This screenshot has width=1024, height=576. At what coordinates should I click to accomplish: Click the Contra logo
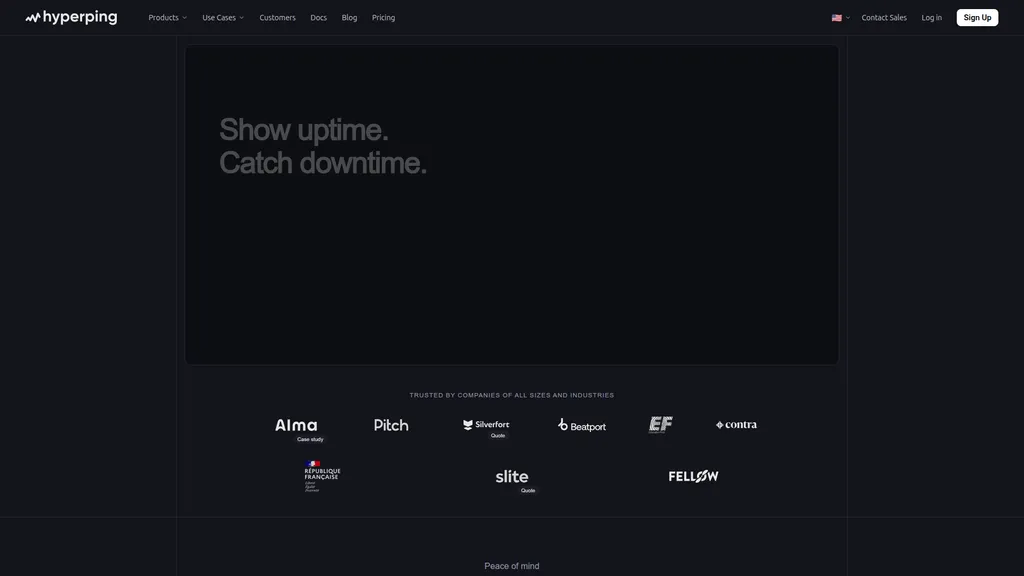point(736,424)
